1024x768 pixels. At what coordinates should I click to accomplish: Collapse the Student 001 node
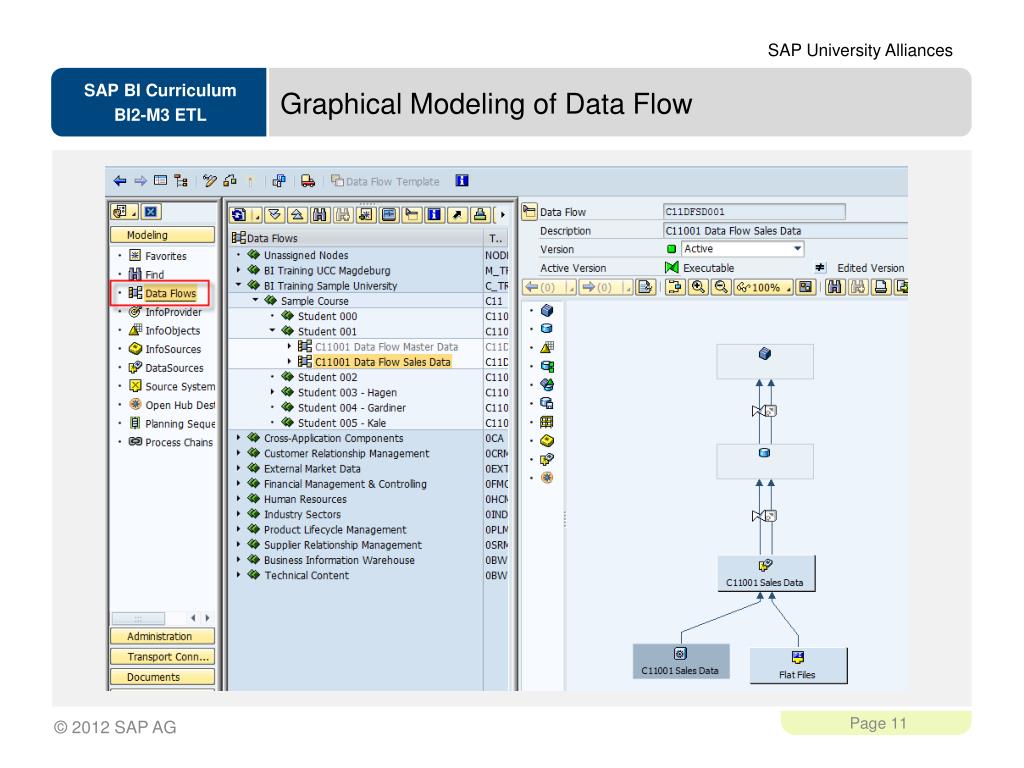(272, 330)
